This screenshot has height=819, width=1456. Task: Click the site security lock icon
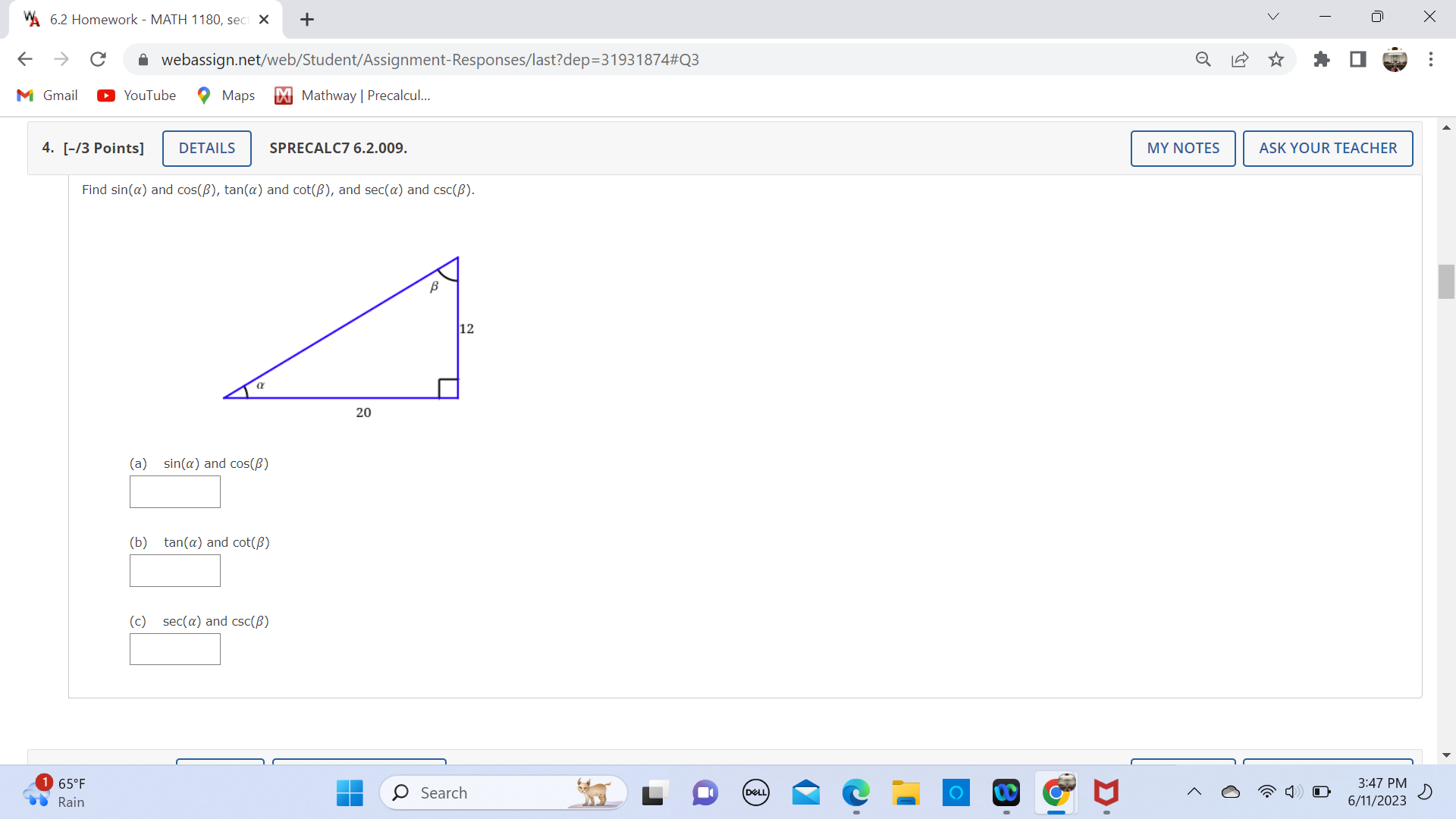(x=143, y=59)
